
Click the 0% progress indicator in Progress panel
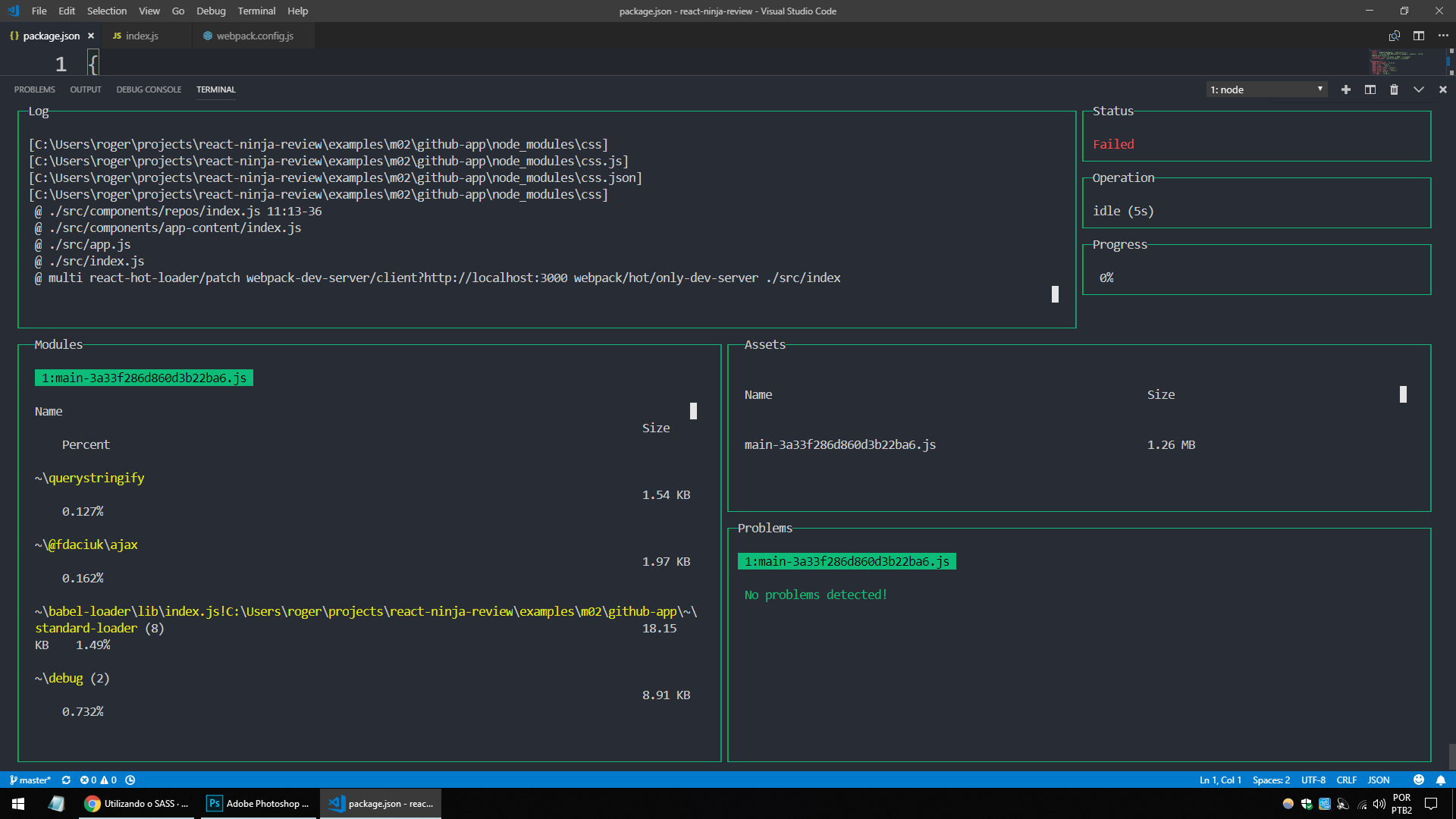(1106, 278)
